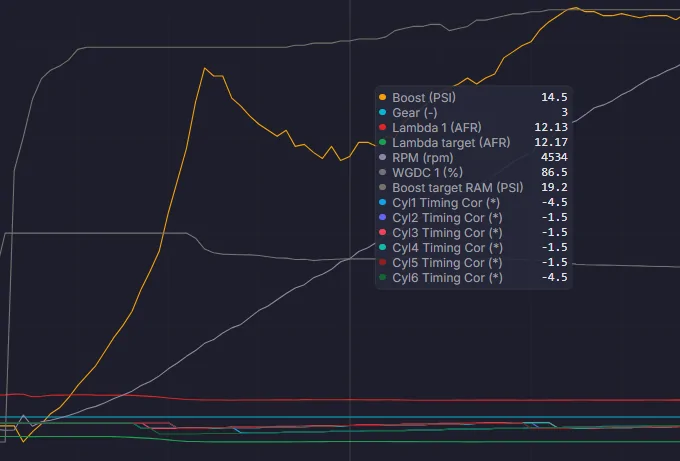
Task: Click the RPM (rpm) legend dot
Action: 382,157
